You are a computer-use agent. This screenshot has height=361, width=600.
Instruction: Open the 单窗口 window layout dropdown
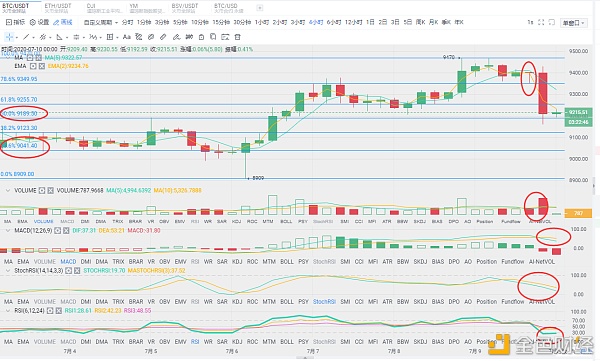pyautogui.click(x=573, y=23)
